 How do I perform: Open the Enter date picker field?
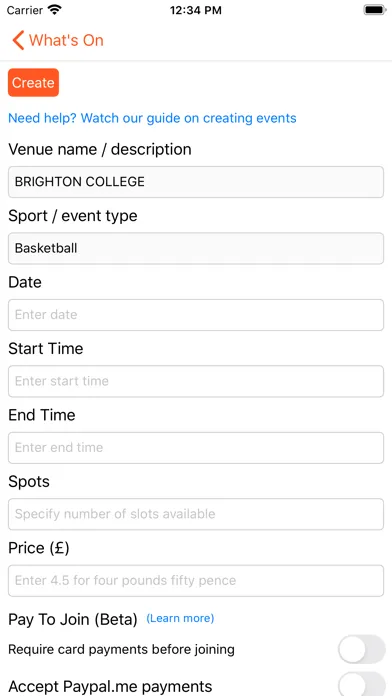196,315
